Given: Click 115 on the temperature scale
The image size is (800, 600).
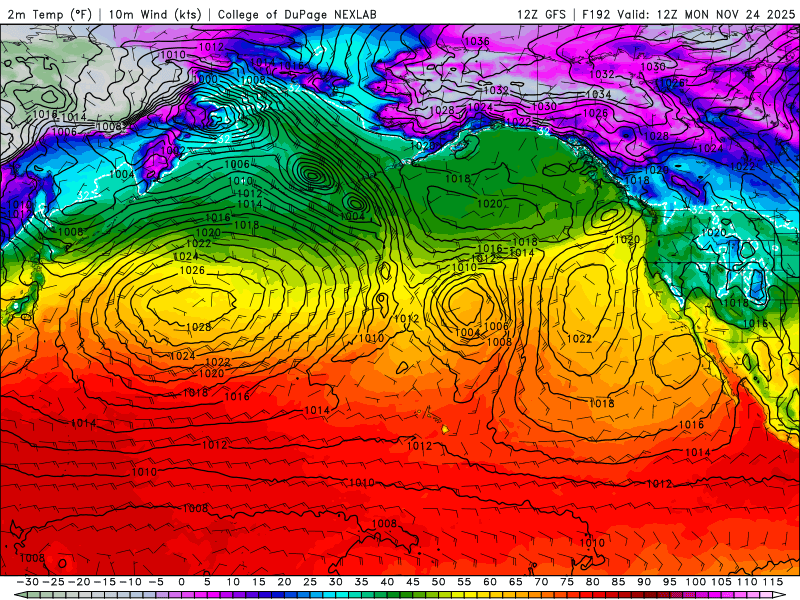Looking at the screenshot, I should tap(772, 582).
